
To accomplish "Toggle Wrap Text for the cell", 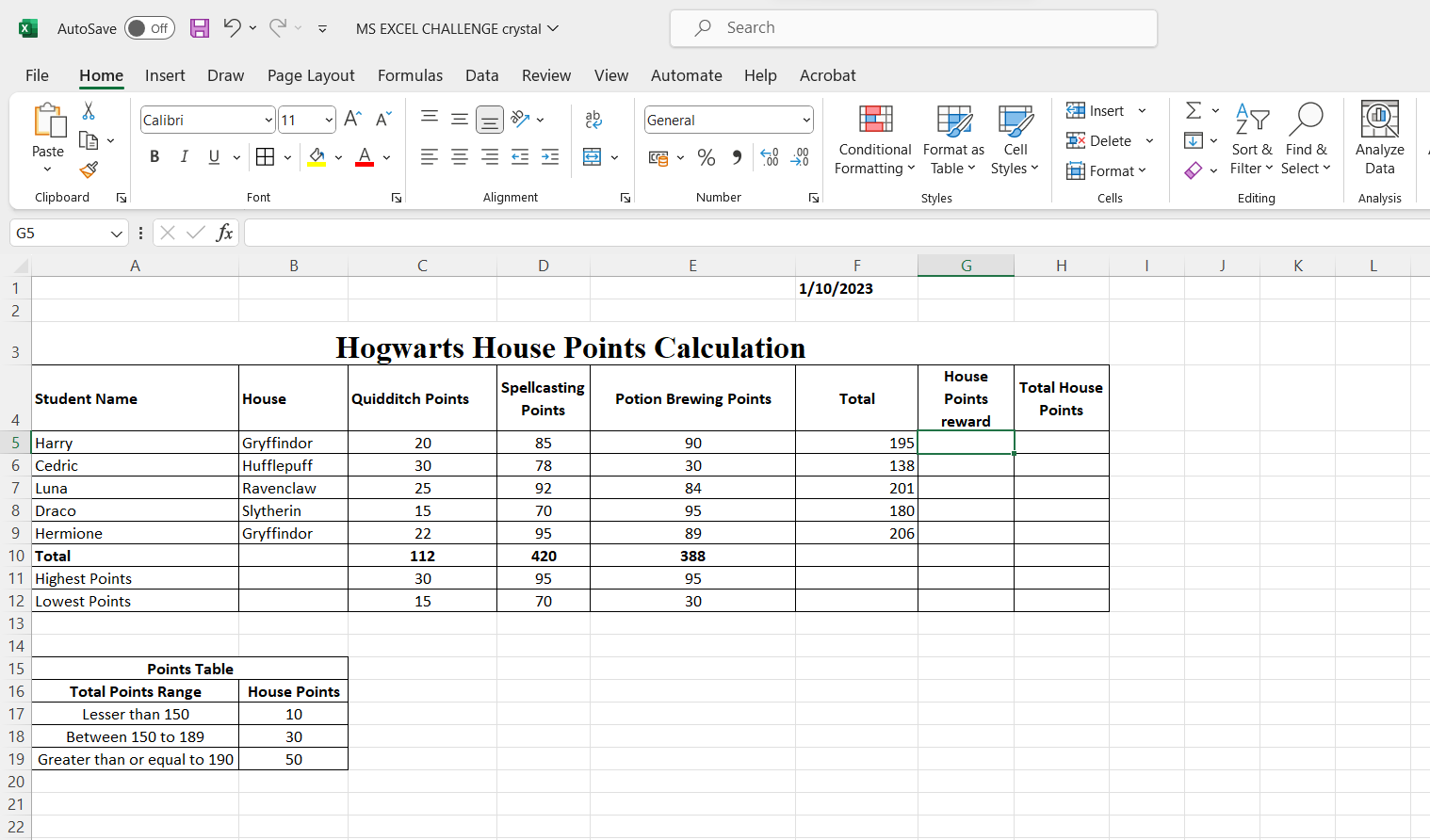I will click(x=592, y=119).
